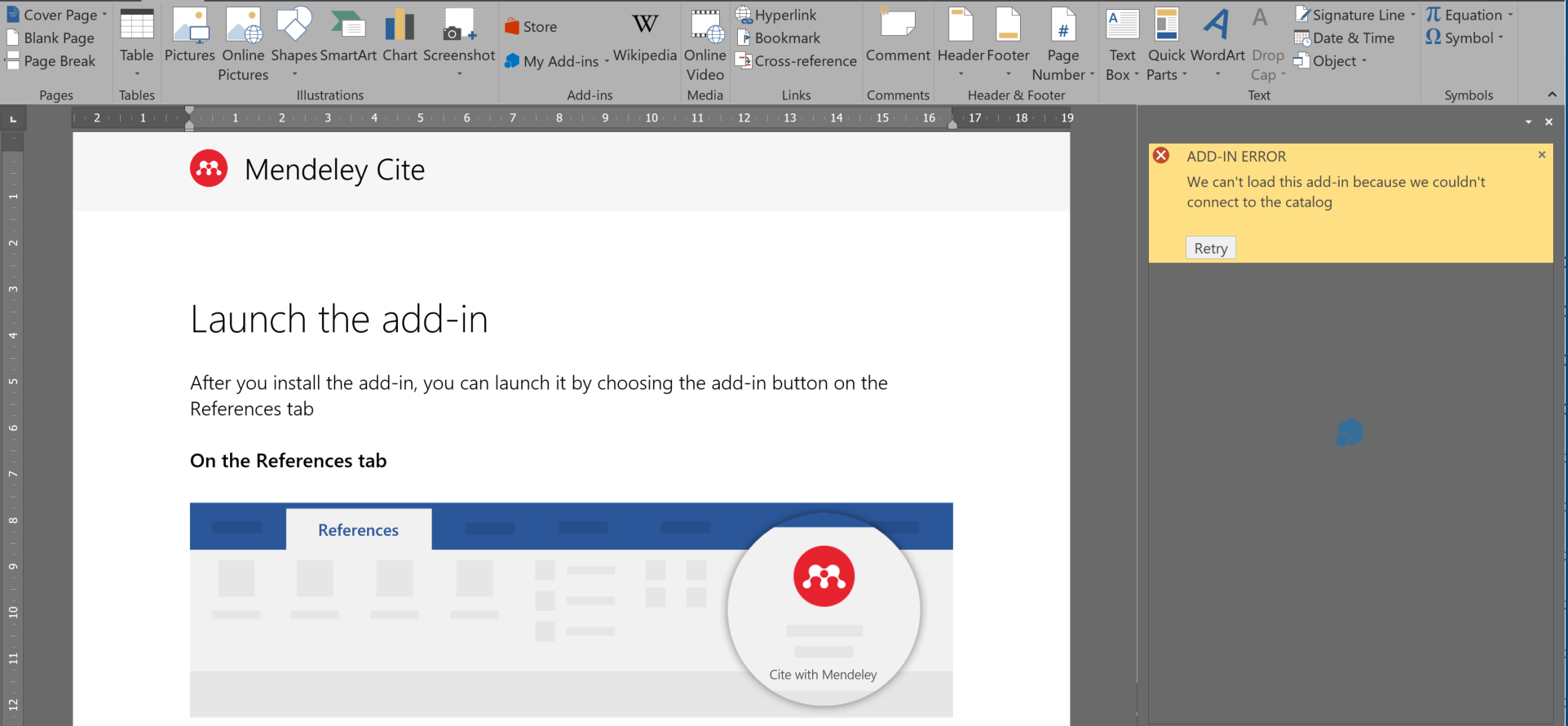Click the red add-in error icon
The height and width of the screenshot is (726, 1568).
[x=1161, y=156]
